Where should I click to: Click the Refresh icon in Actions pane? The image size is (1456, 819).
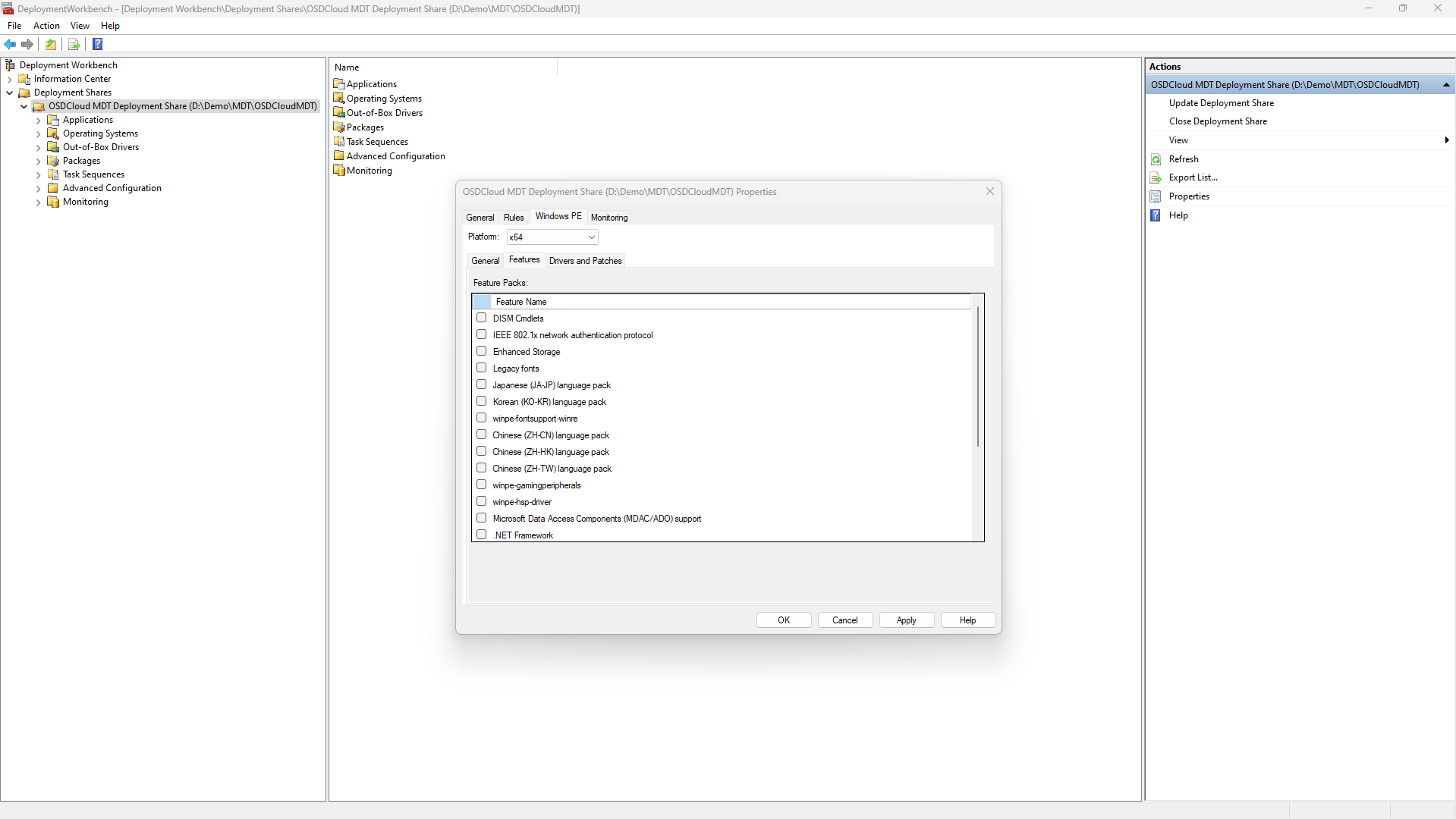pos(1156,159)
